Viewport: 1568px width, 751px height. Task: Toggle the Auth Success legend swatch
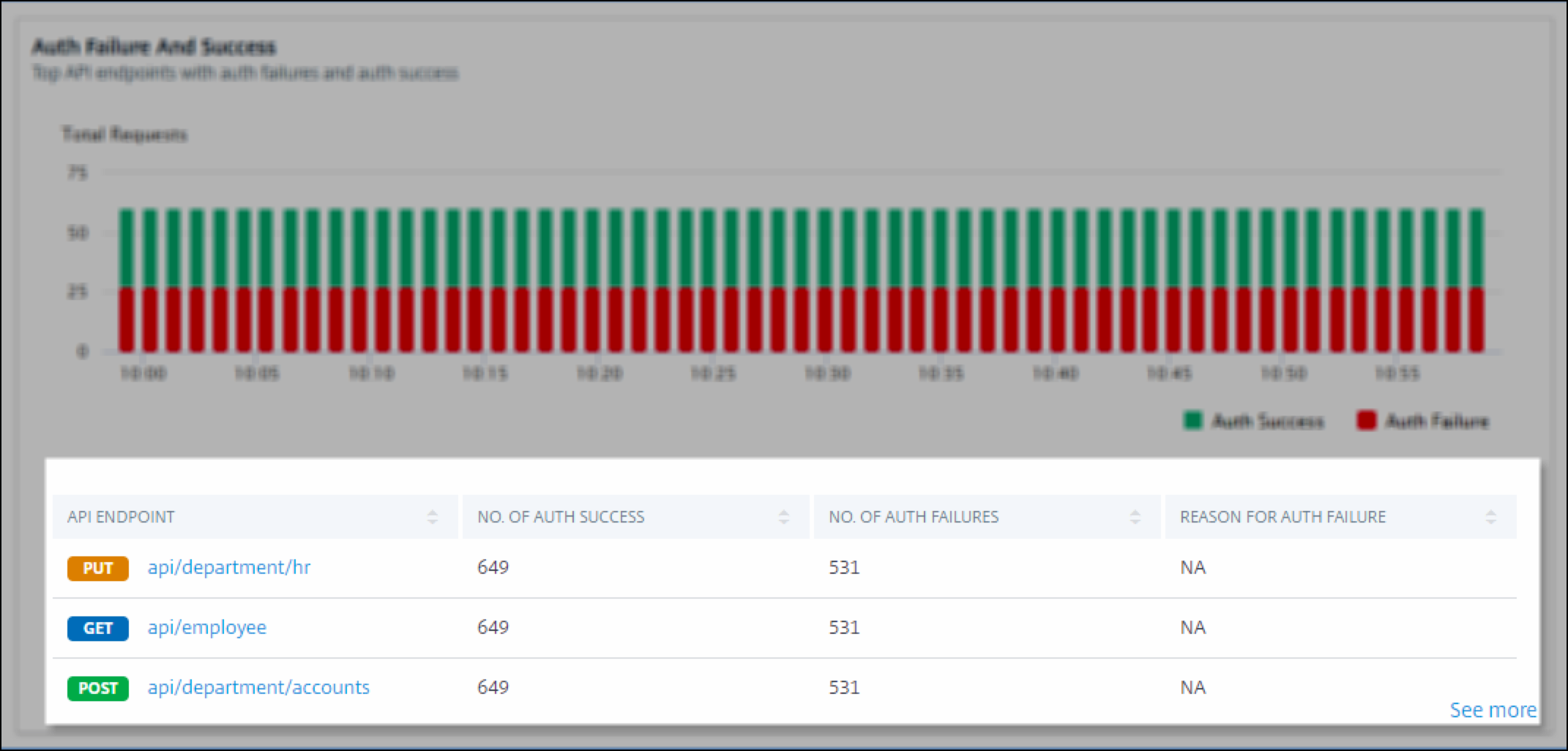click(x=1193, y=421)
